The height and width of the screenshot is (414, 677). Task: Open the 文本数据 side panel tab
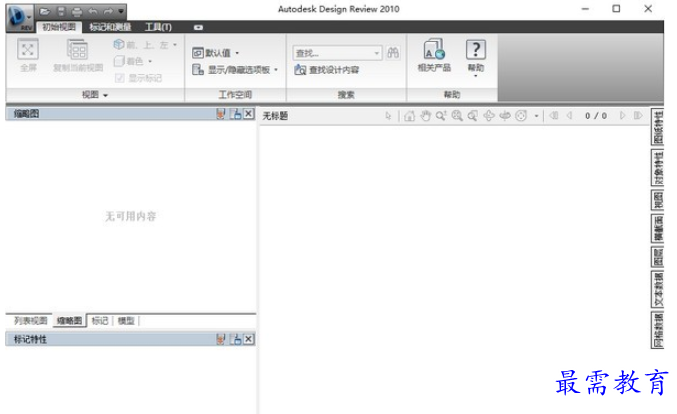pyautogui.click(x=658, y=289)
